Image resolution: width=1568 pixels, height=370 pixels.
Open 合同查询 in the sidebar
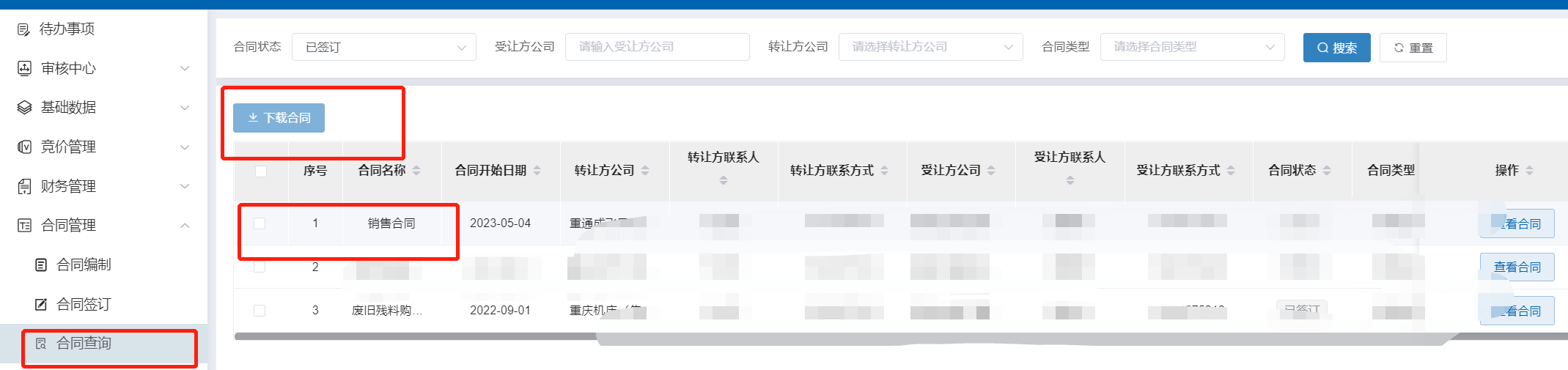(84, 344)
